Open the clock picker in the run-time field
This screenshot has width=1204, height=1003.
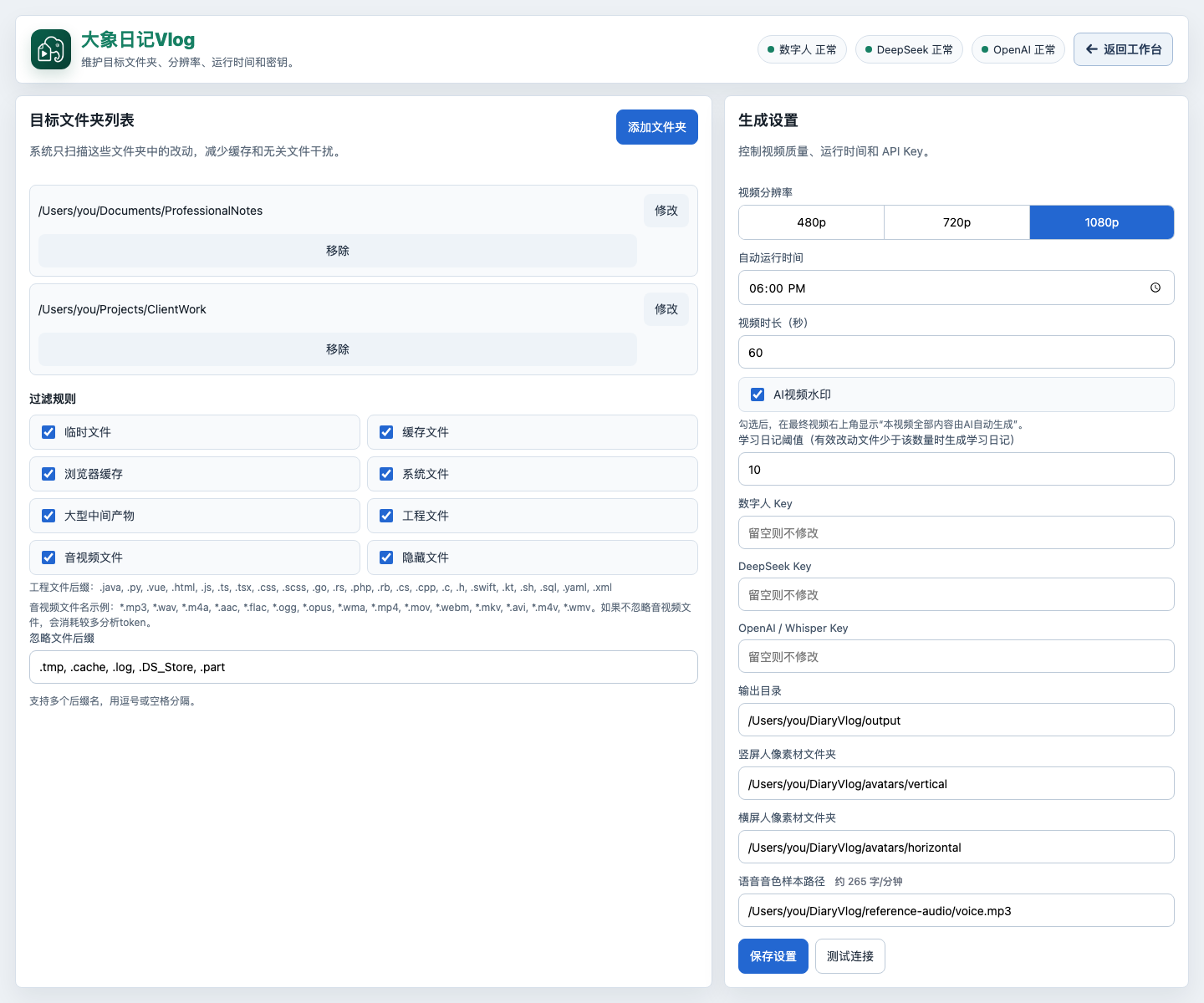(x=1156, y=288)
